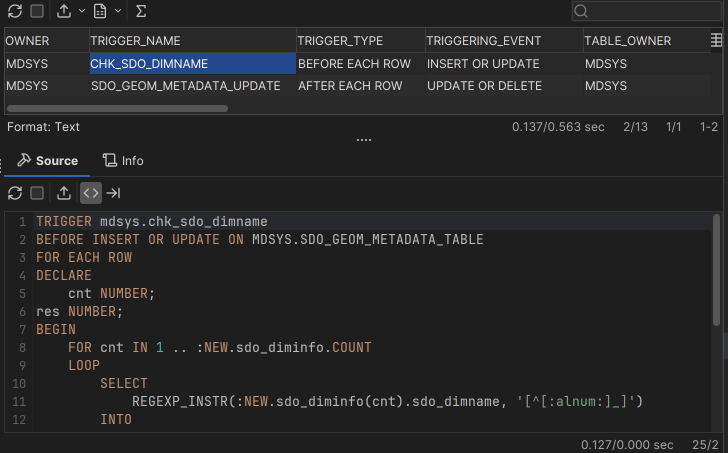The width and height of the screenshot is (728, 453).
Task: Toggle the angle brackets code view button
Action: [91, 193]
